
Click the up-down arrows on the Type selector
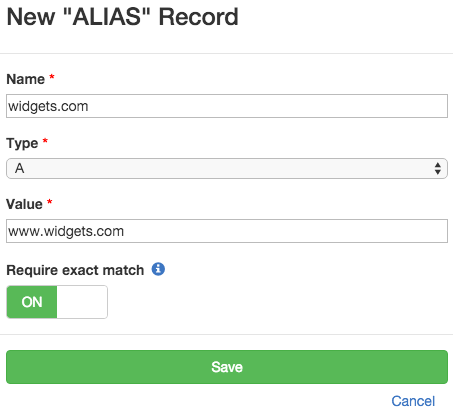point(438,169)
